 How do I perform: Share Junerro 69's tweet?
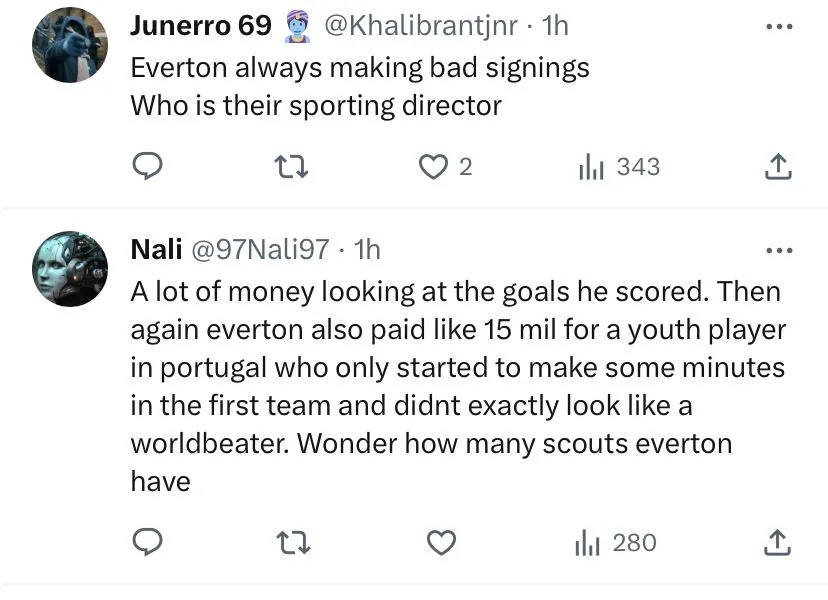(778, 168)
